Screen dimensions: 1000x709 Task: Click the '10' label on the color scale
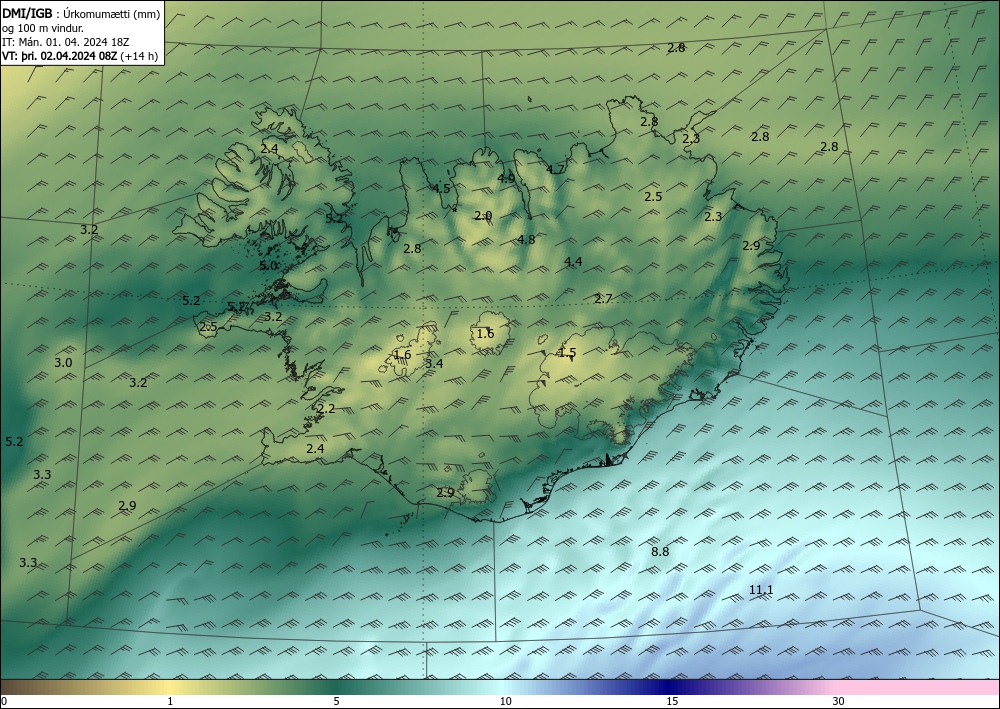coord(505,701)
